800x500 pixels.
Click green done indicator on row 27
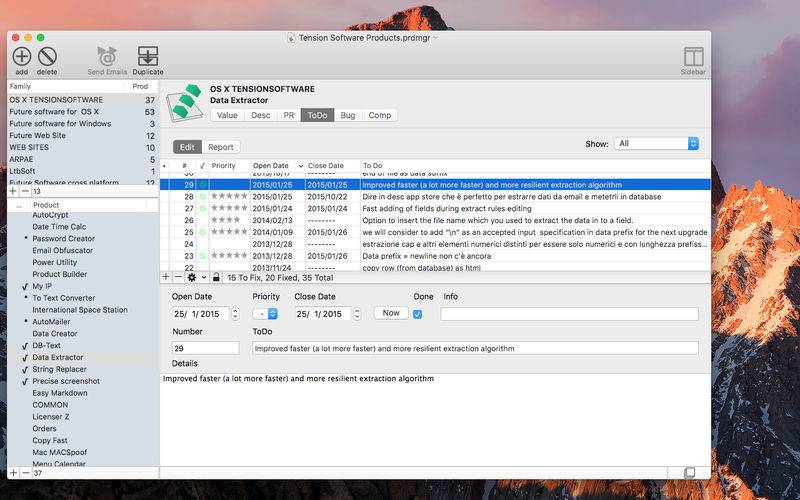click(x=203, y=208)
